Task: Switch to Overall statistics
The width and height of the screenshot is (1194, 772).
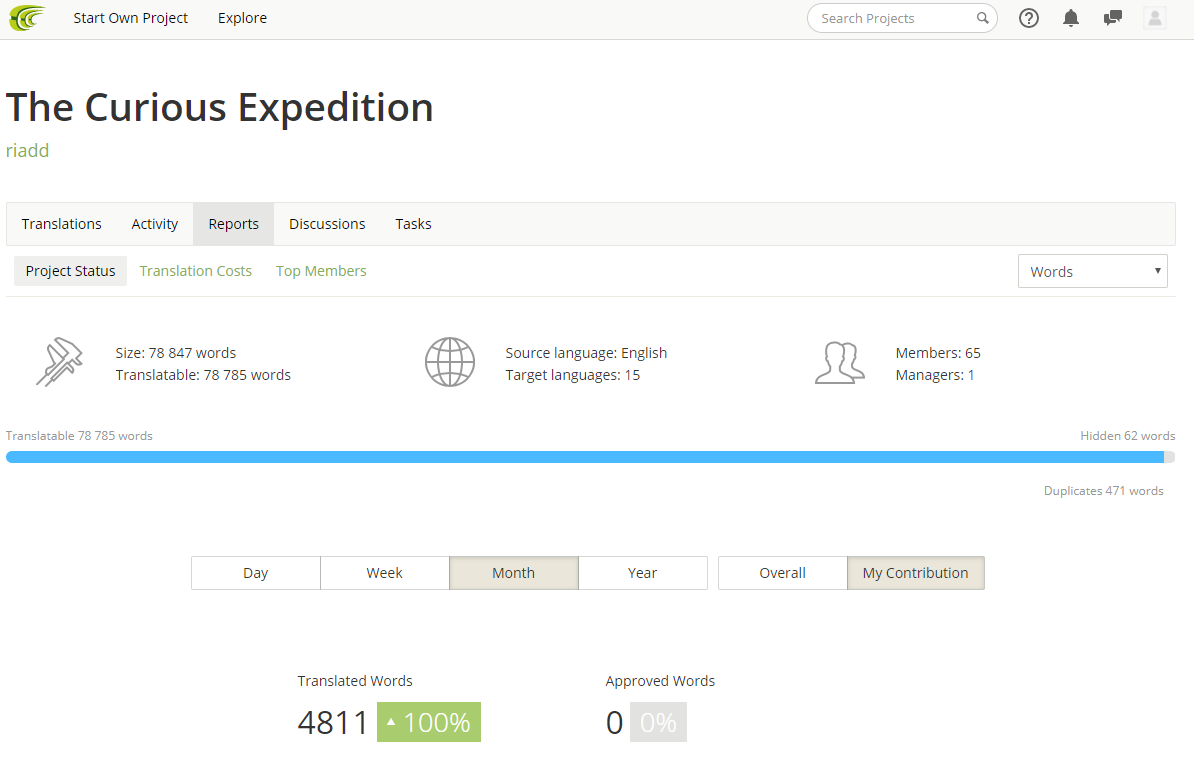Action: [x=783, y=573]
